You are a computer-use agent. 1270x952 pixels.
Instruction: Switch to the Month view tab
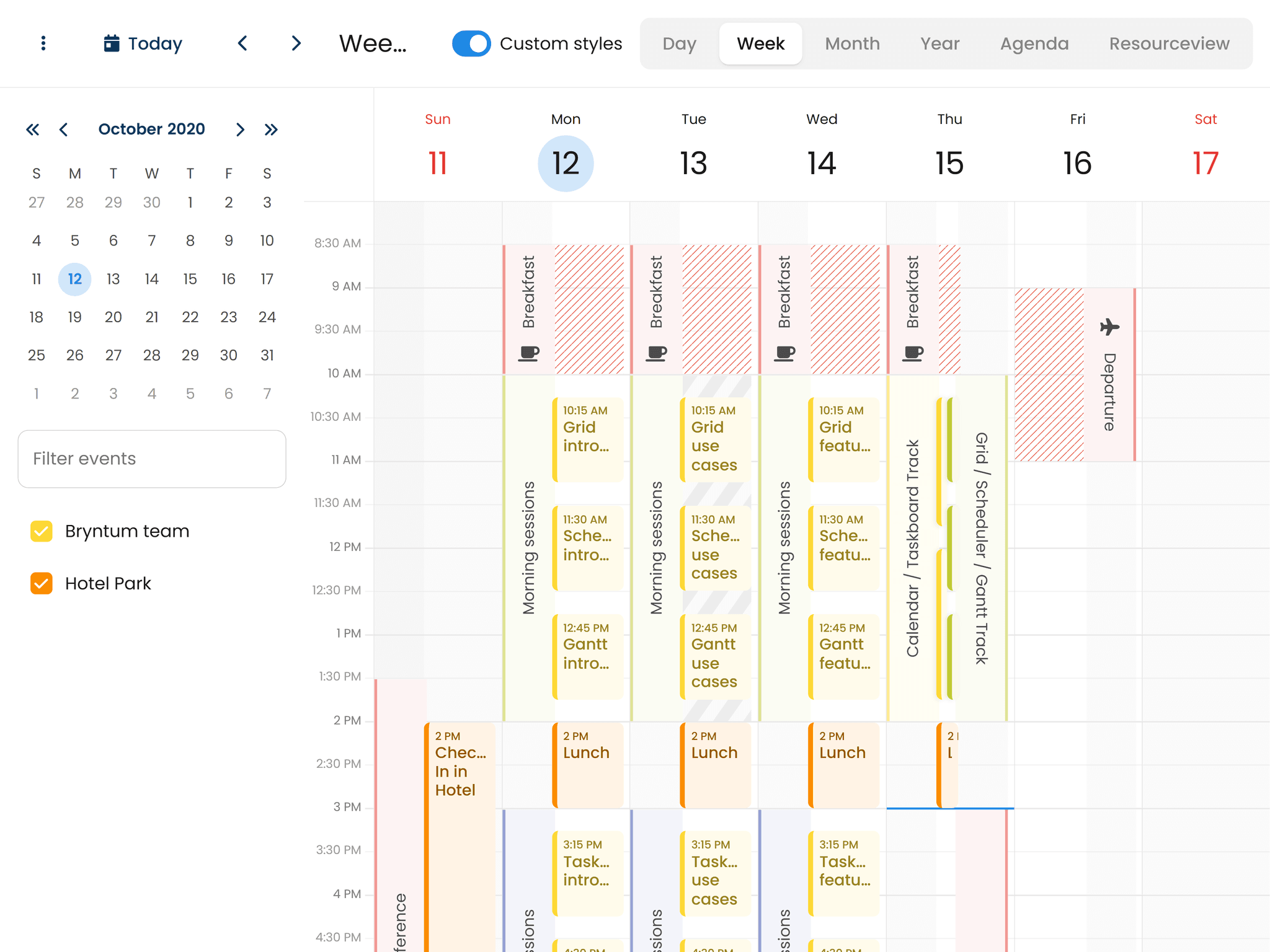[x=852, y=43]
